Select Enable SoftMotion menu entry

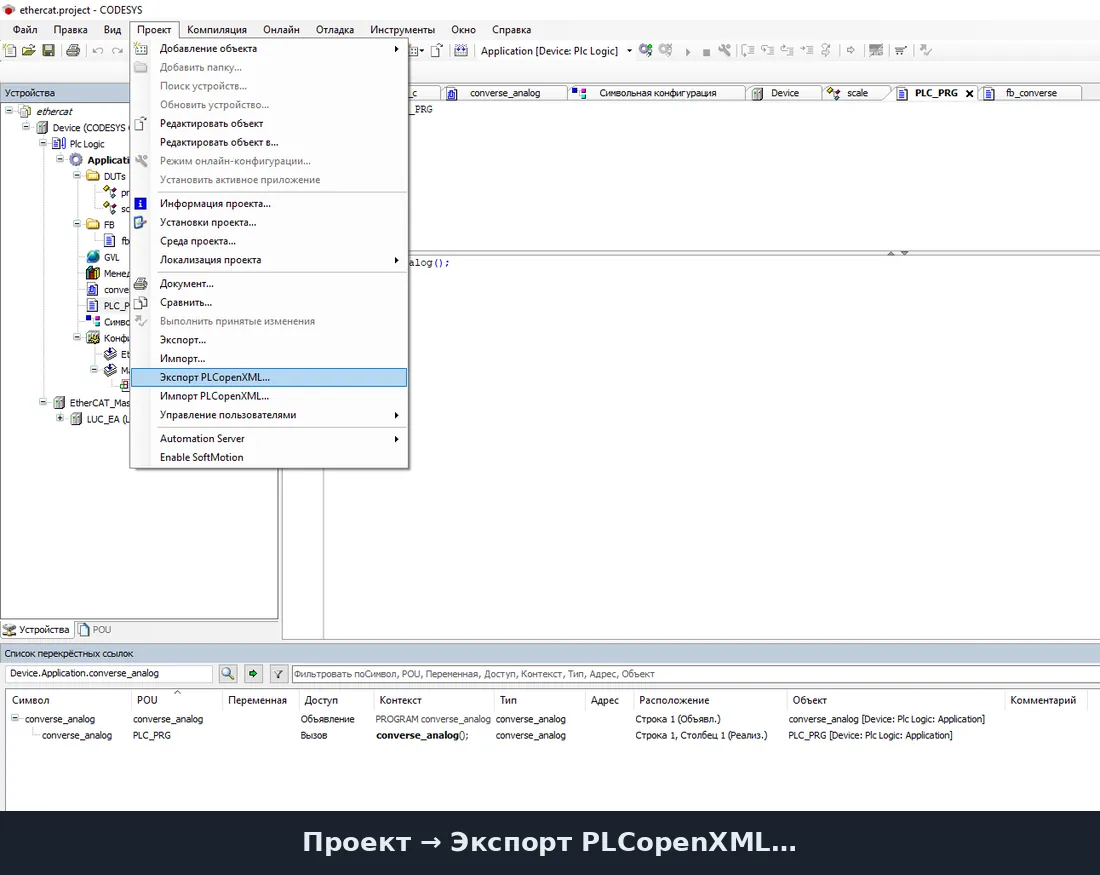(269, 457)
